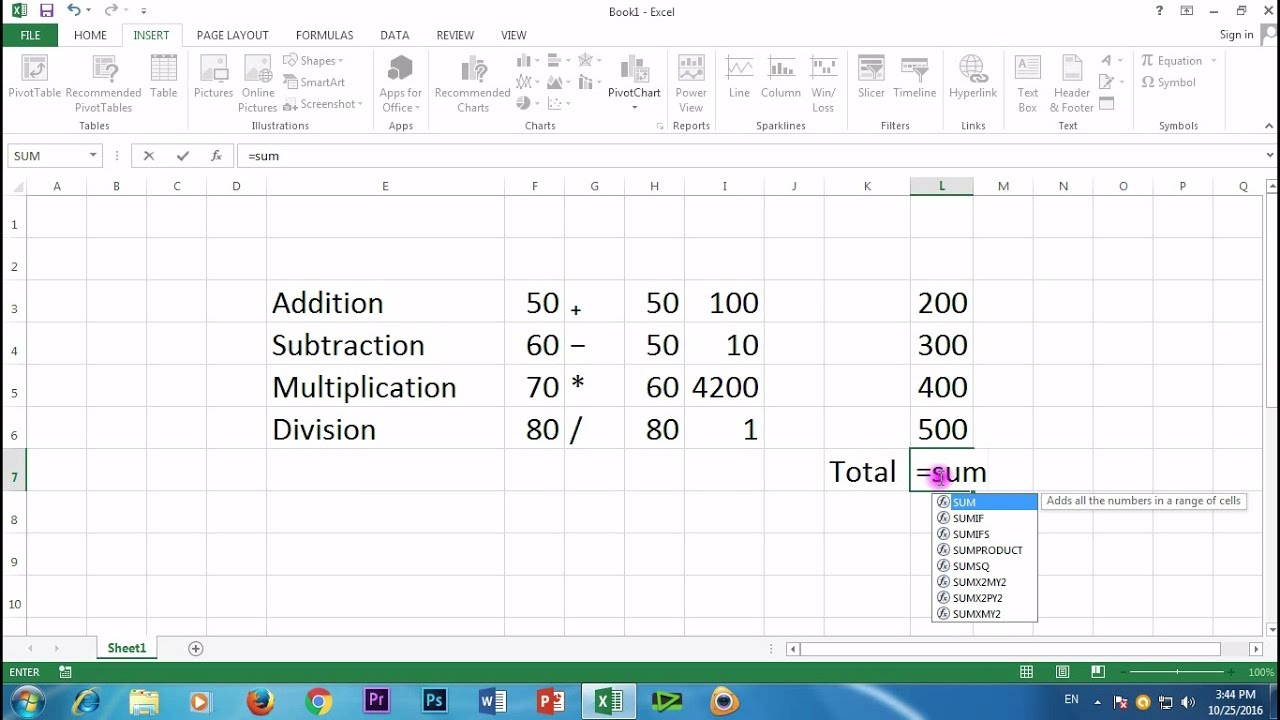1280x720 pixels.
Task: Insert a PivotTable from the ribbon
Action: (x=35, y=79)
